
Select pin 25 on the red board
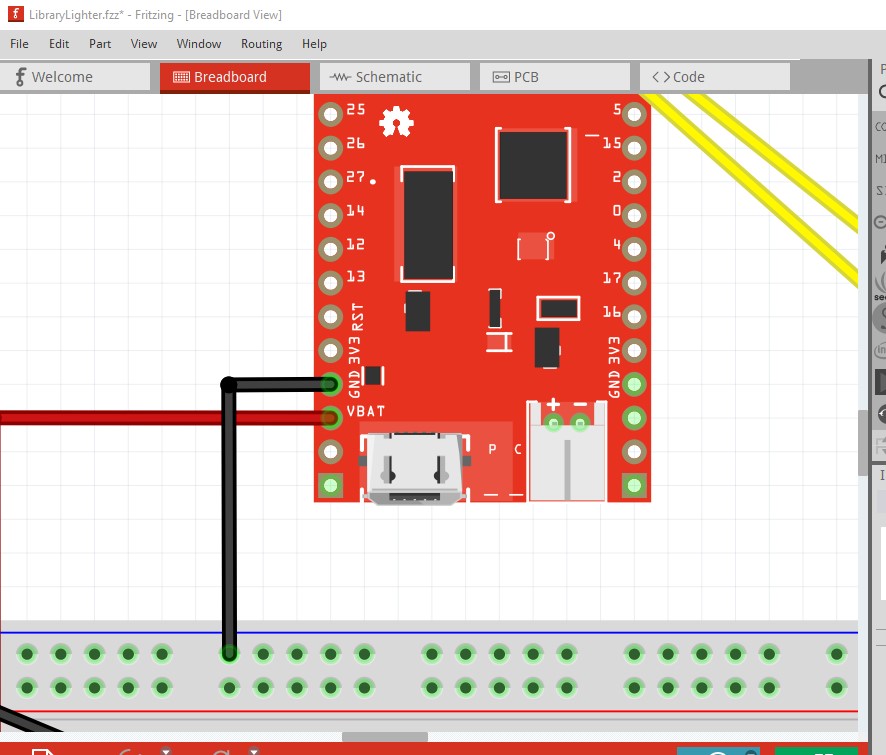tap(331, 114)
